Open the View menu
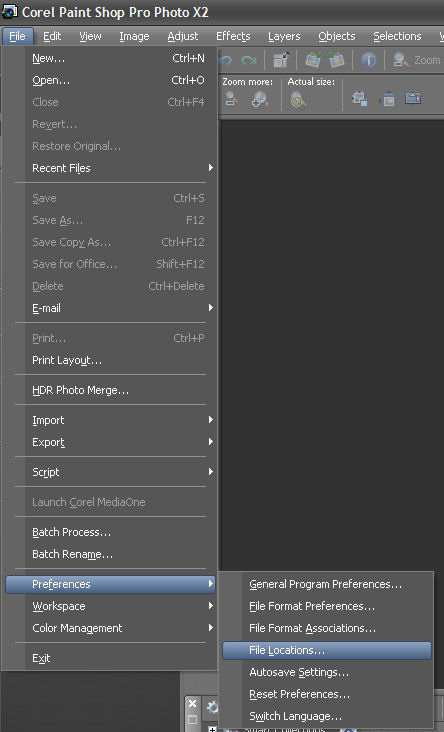This screenshot has width=444, height=732. click(x=90, y=36)
